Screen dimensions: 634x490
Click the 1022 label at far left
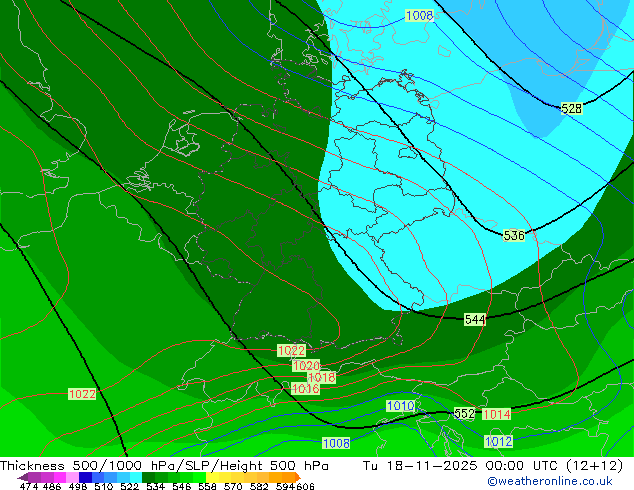click(x=82, y=394)
